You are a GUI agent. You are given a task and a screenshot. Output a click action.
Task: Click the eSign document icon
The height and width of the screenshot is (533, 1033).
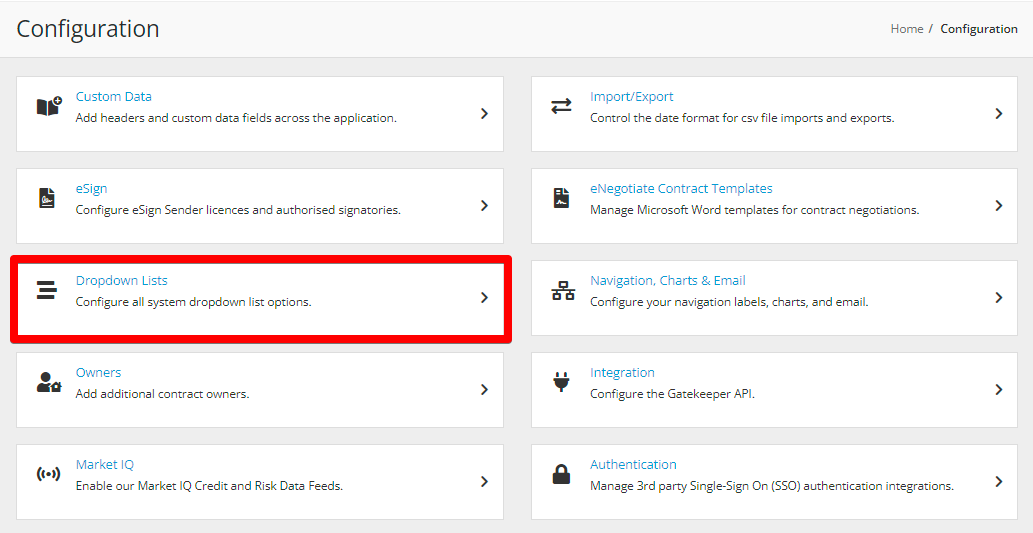(47, 198)
